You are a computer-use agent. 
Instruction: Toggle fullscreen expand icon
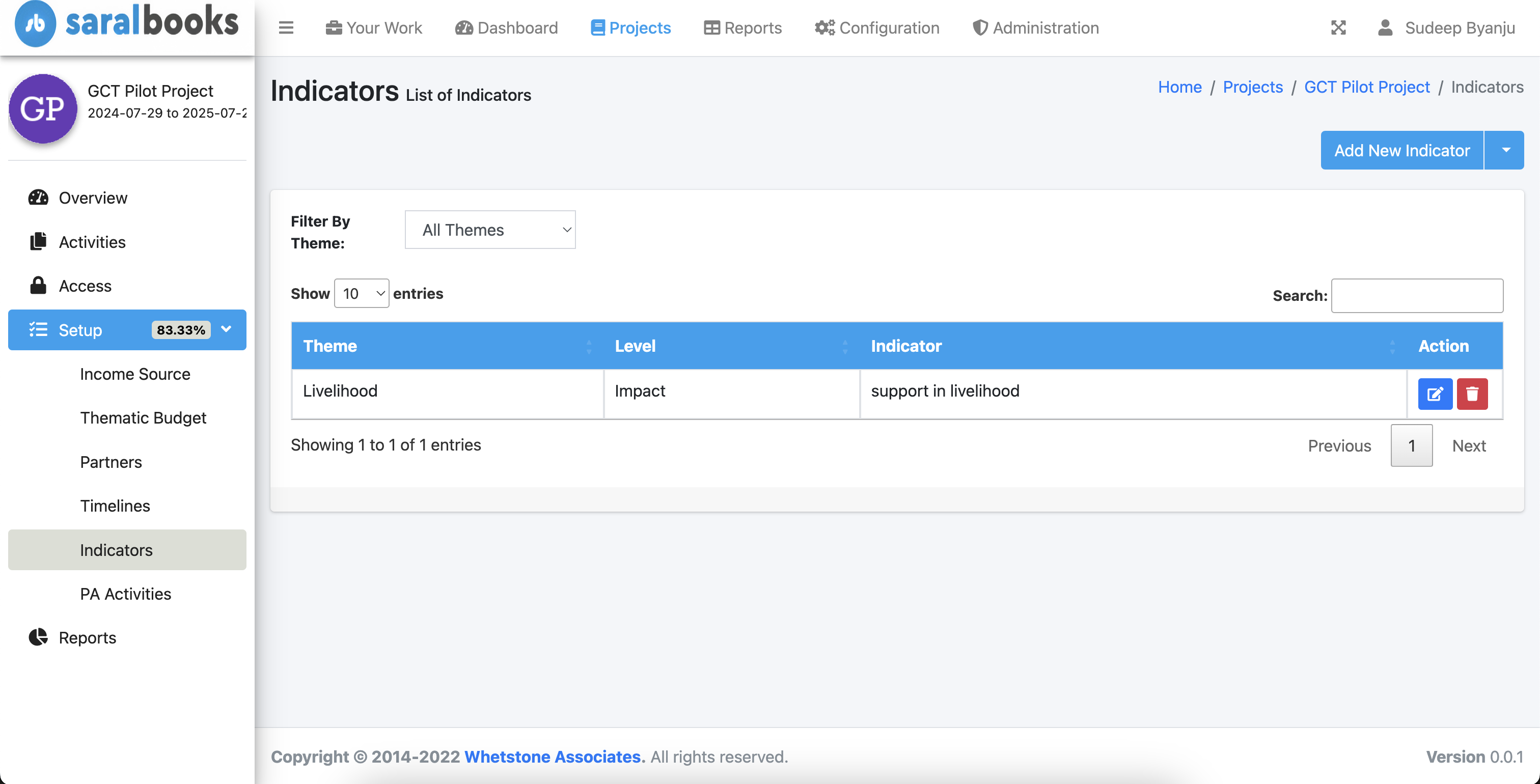1338,27
